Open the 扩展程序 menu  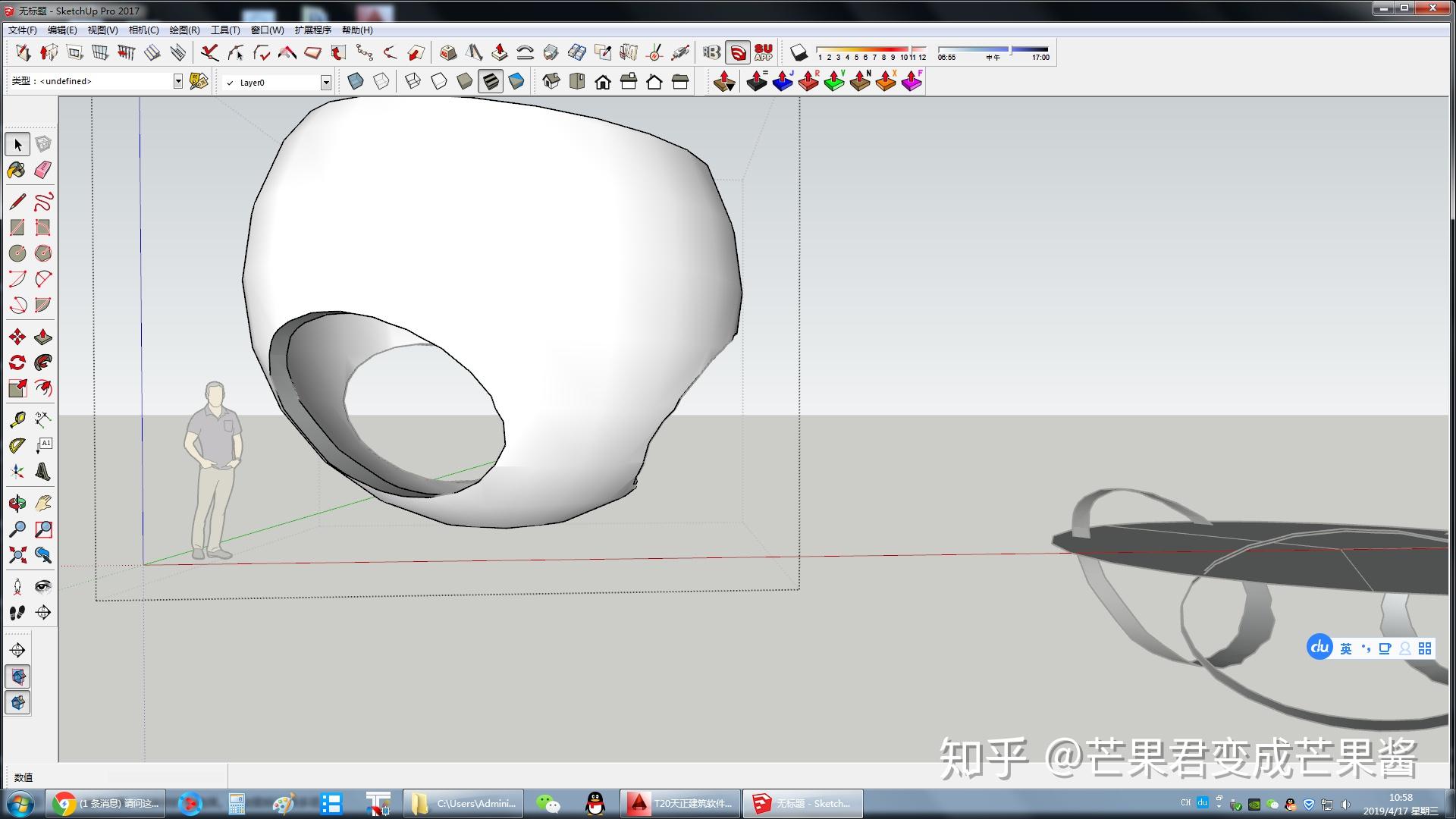coord(311,30)
